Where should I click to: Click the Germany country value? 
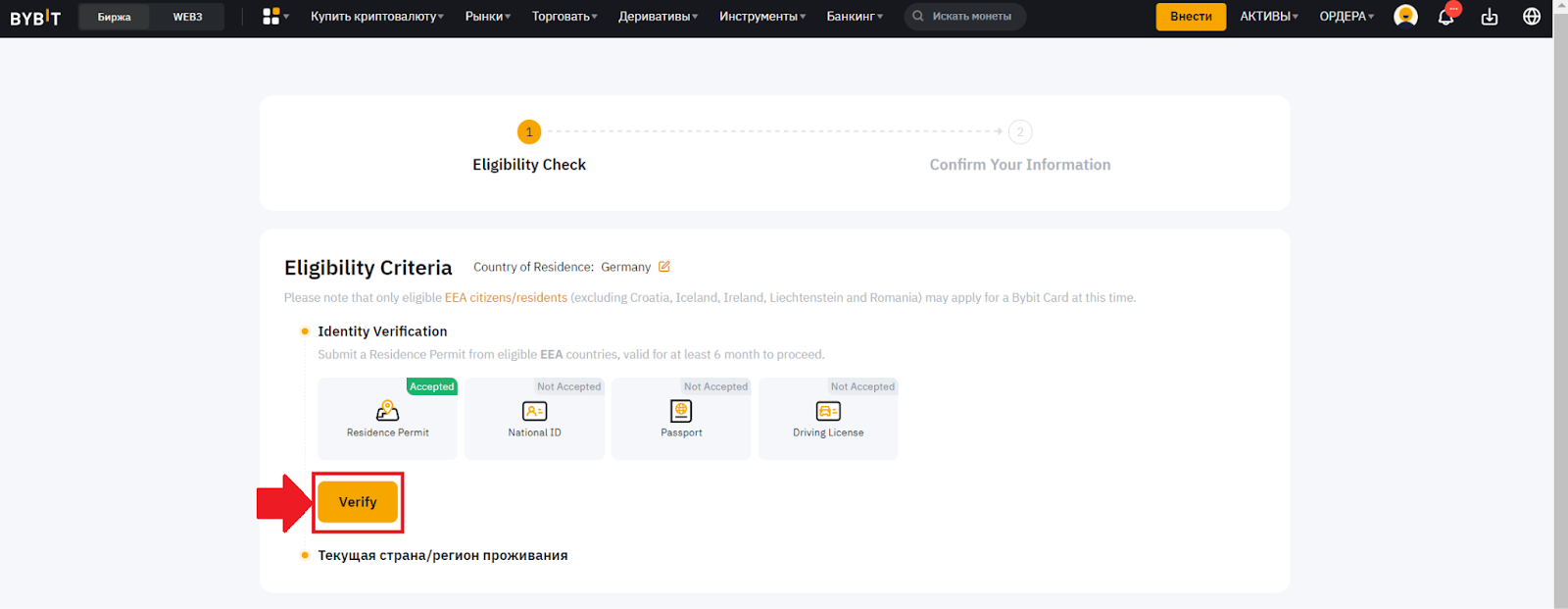click(625, 267)
